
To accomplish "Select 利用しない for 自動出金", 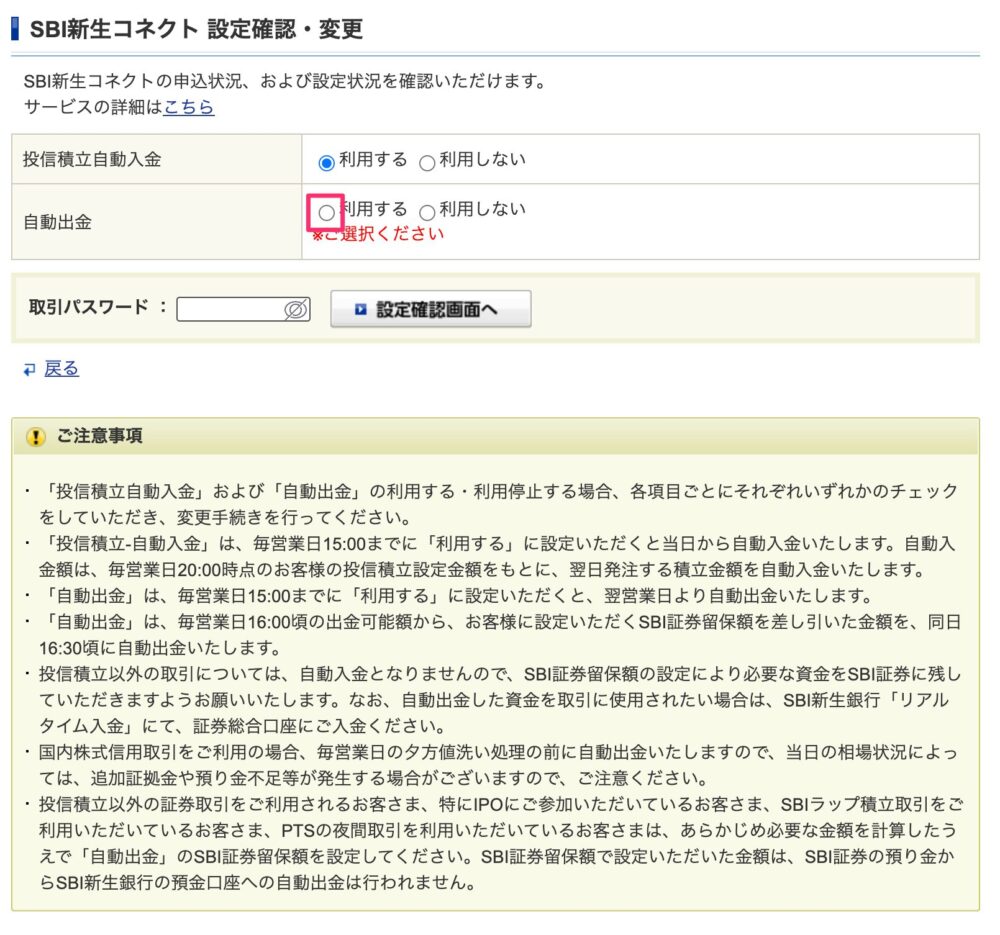I will point(427,213).
